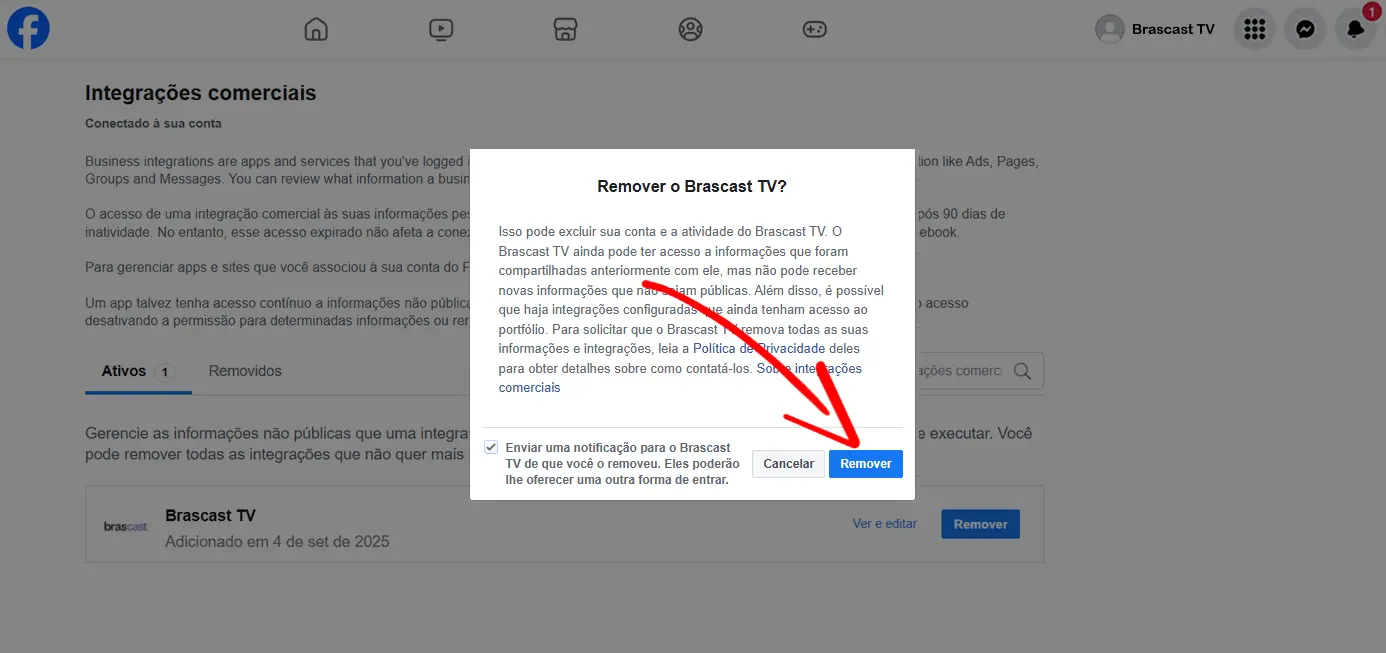
Task: Open the Home feed icon
Action: [316, 29]
